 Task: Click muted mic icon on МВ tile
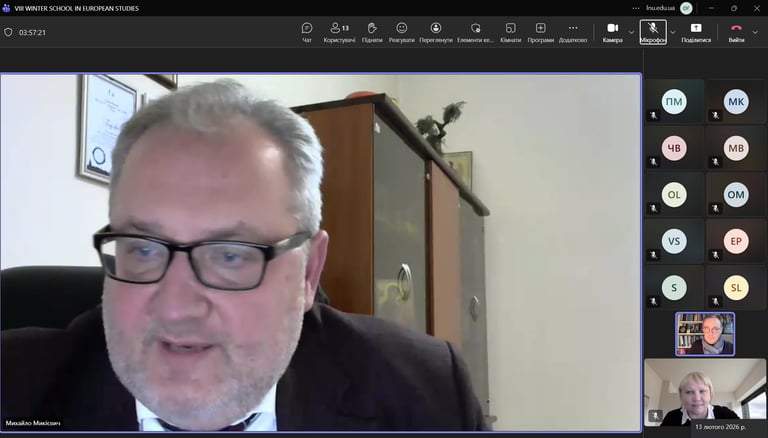715,162
